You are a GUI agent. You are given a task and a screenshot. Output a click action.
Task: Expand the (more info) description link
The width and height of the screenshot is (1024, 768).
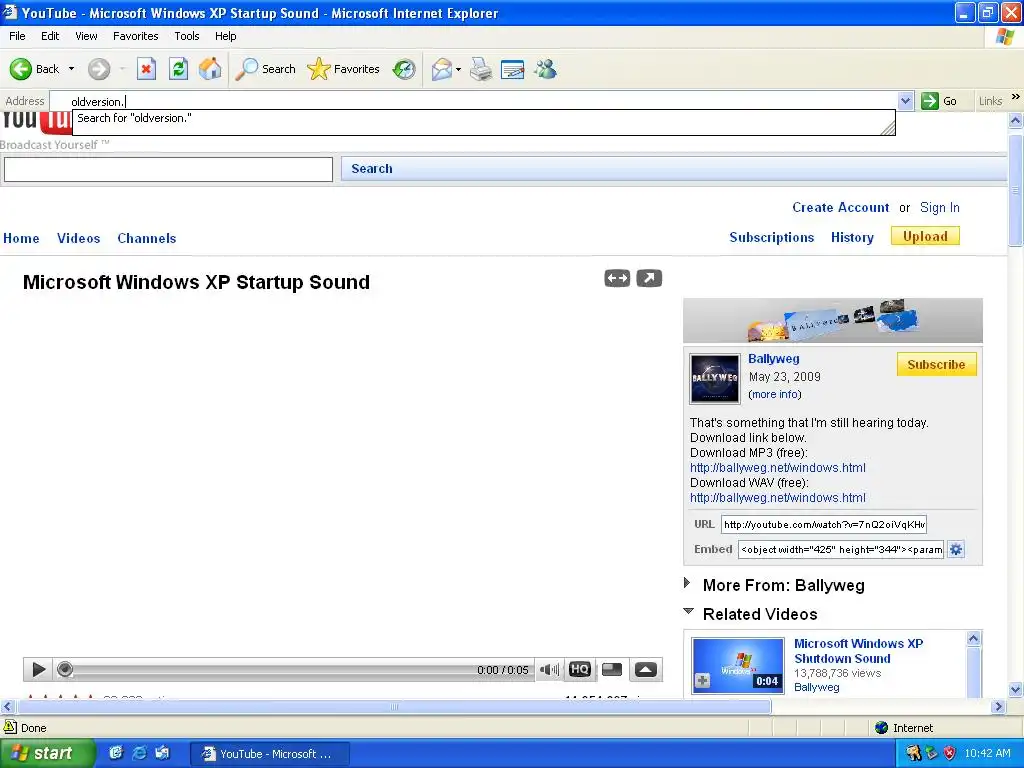(x=775, y=394)
